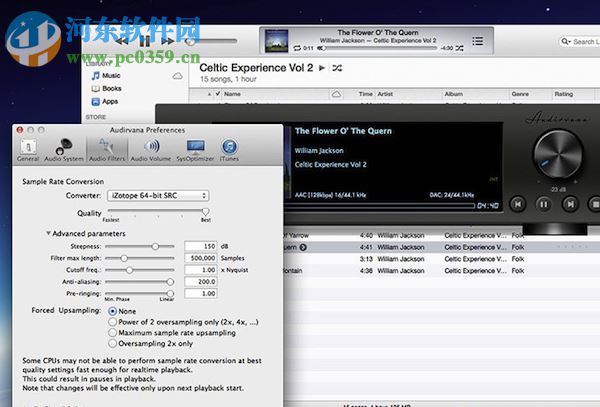
Task: Open the Converter dropdown iZotope 64-bit SRC
Action: coord(158,195)
